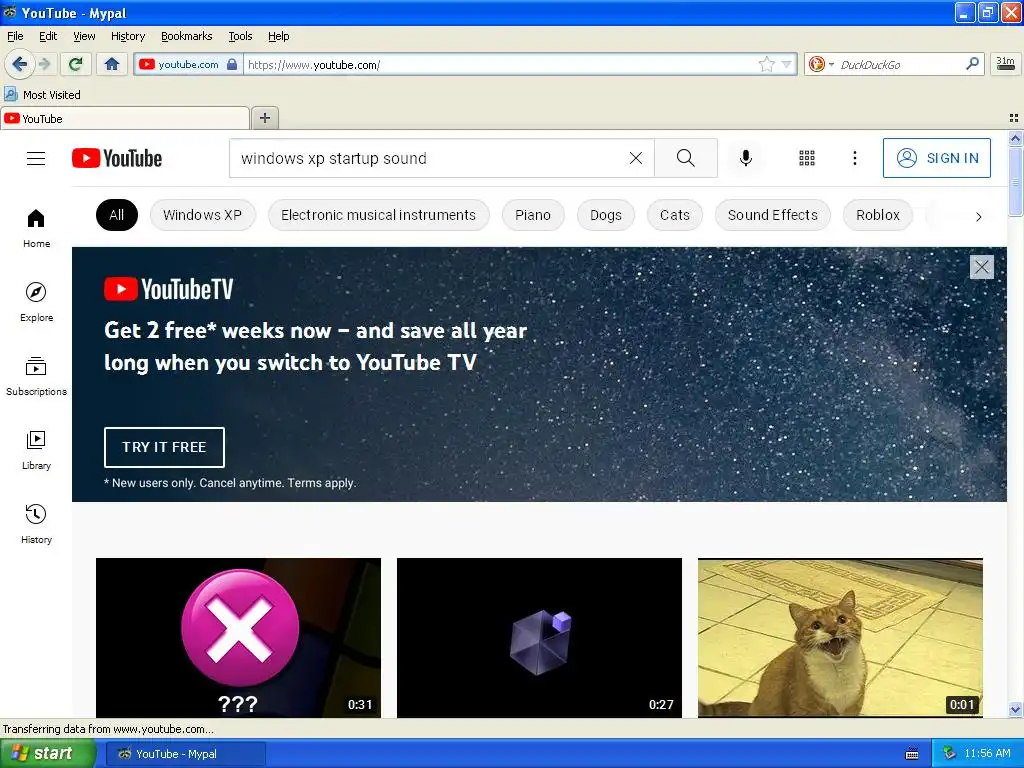Select the Piano filter chip
This screenshot has width=1024, height=768.
pos(533,215)
